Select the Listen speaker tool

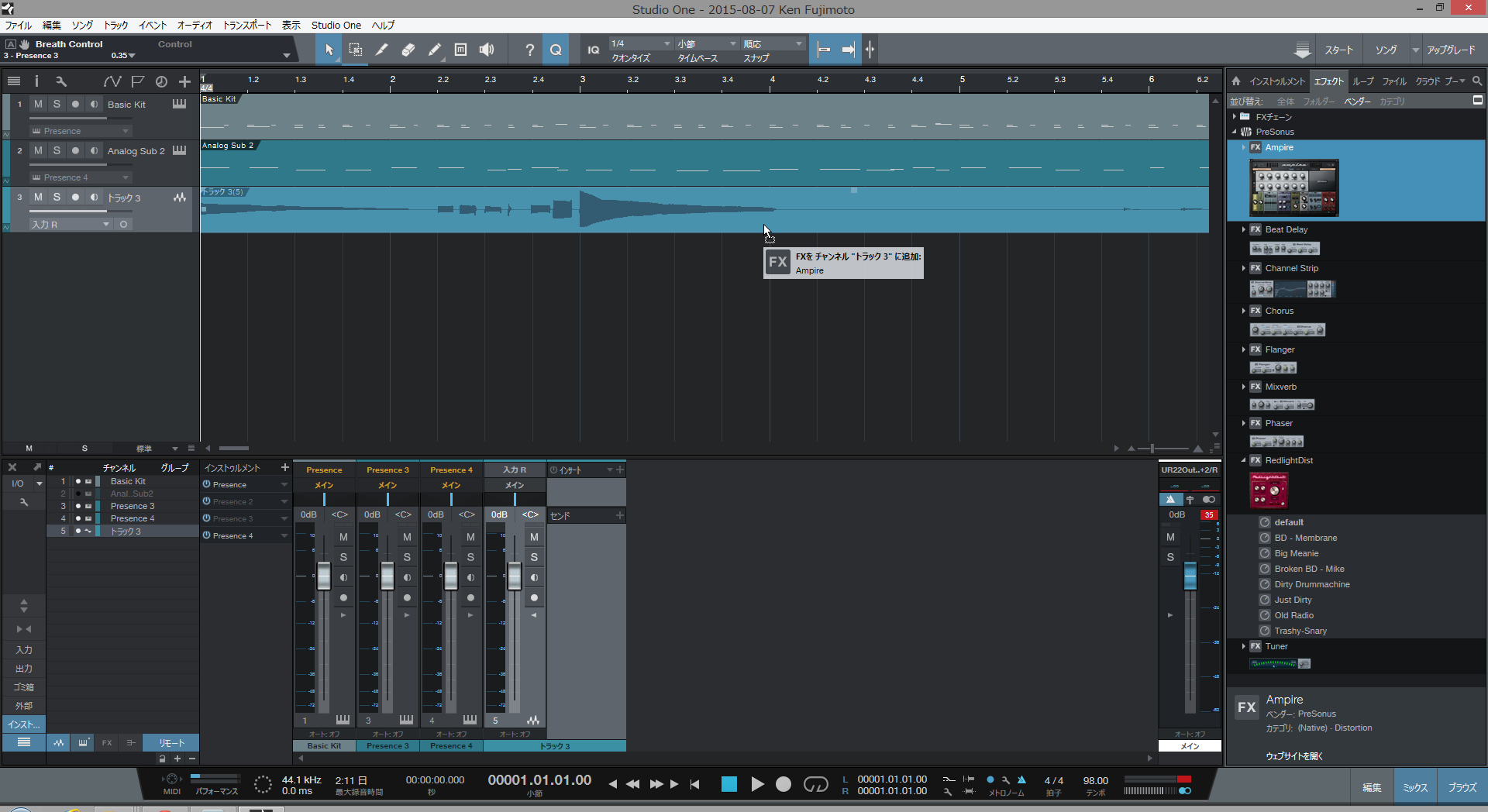tap(487, 50)
